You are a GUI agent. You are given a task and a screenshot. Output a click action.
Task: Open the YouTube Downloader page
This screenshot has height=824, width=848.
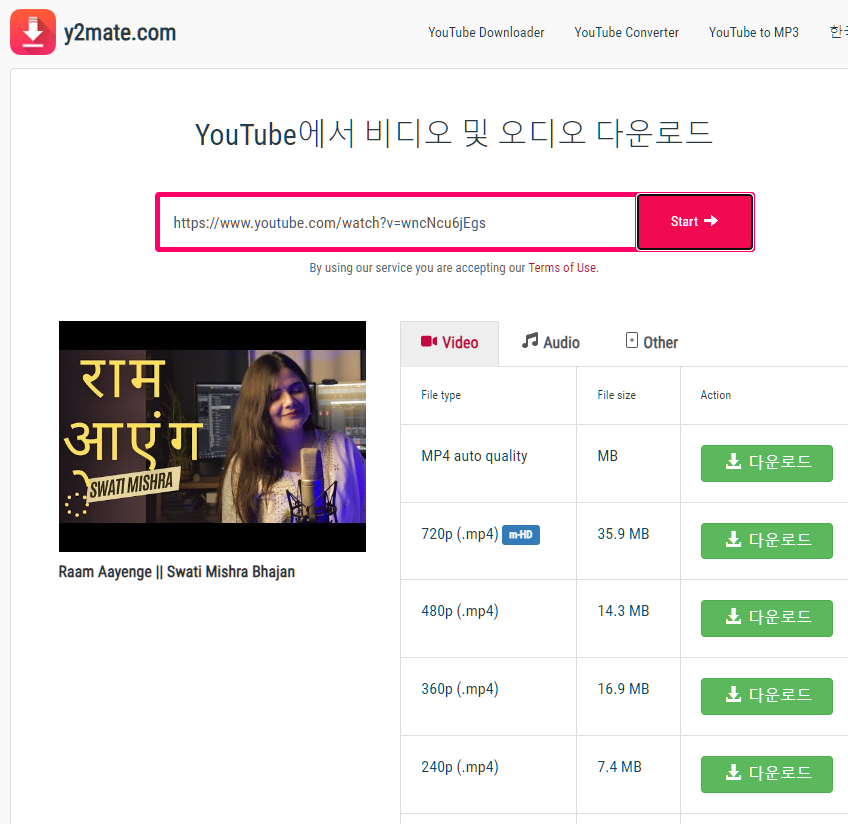click(486, 32)
